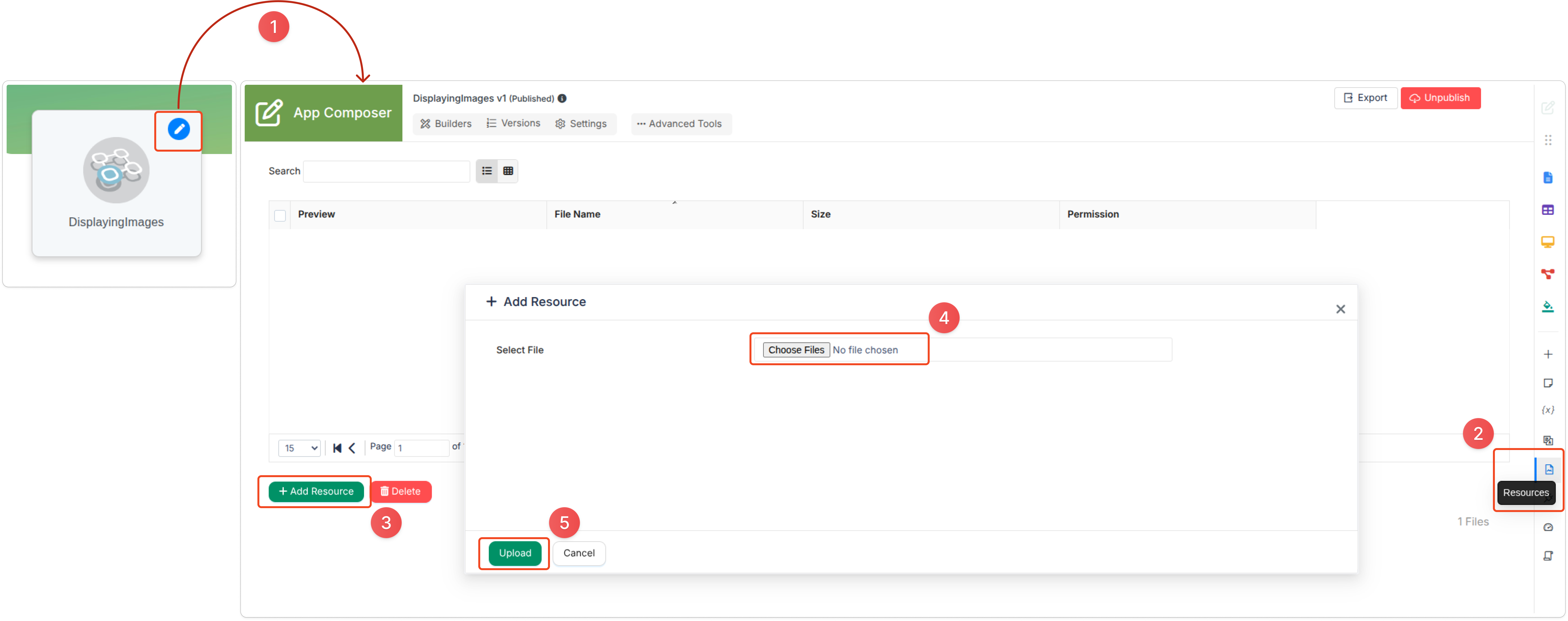This screenshot has height=621, width=1568.
Task: Open the orange monitor UI builder icon
Action: (1547, 242)
